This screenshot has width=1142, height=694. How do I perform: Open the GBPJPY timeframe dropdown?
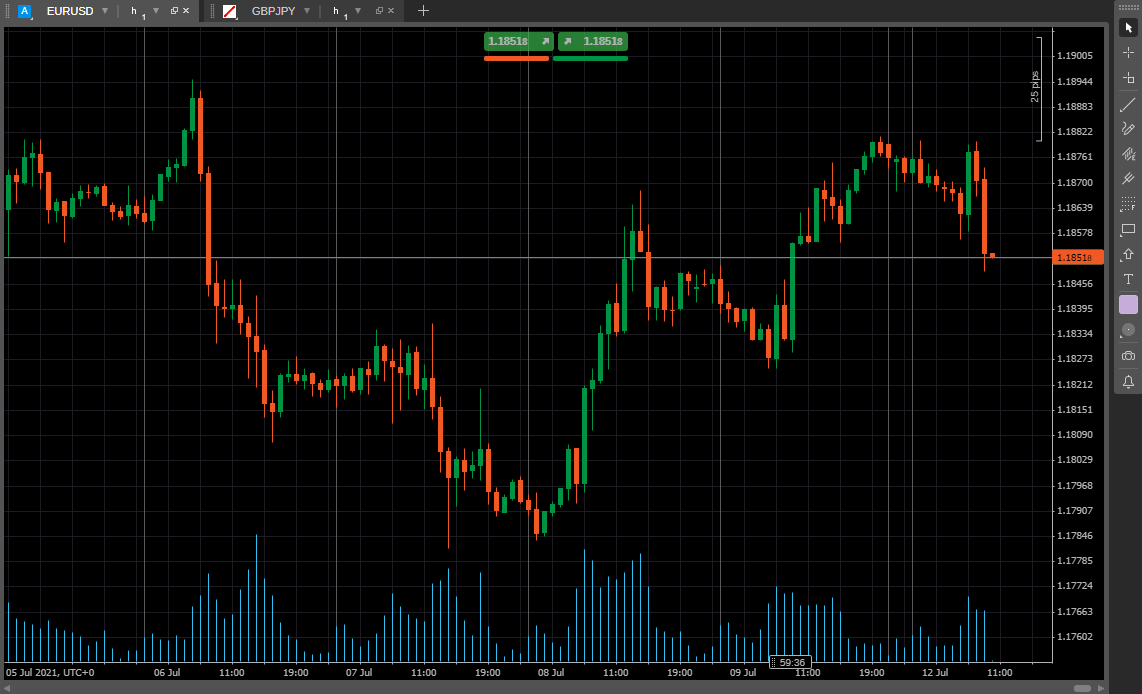point(357,11)
